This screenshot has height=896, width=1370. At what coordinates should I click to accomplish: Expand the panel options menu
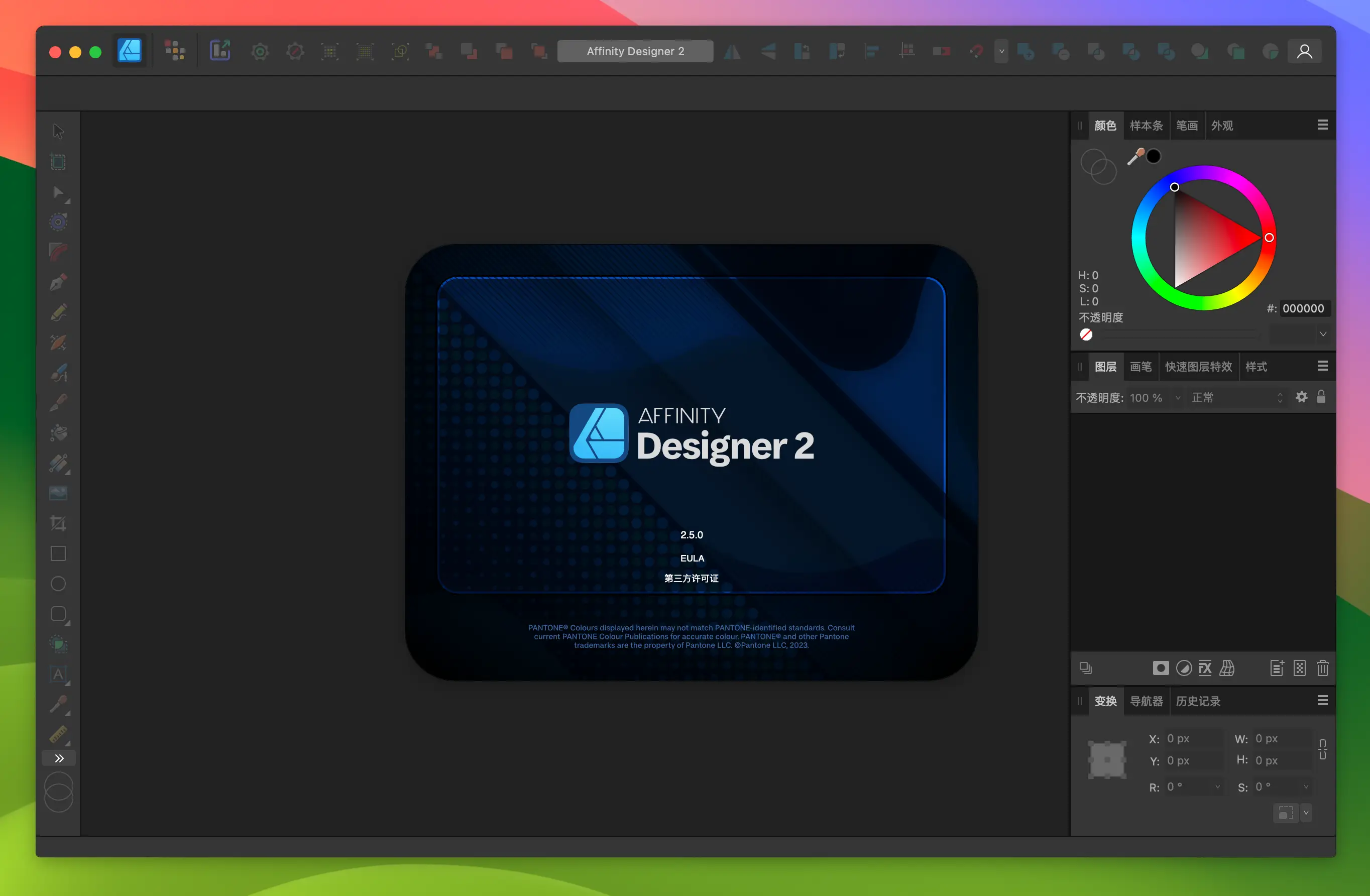click(1322, 124)
